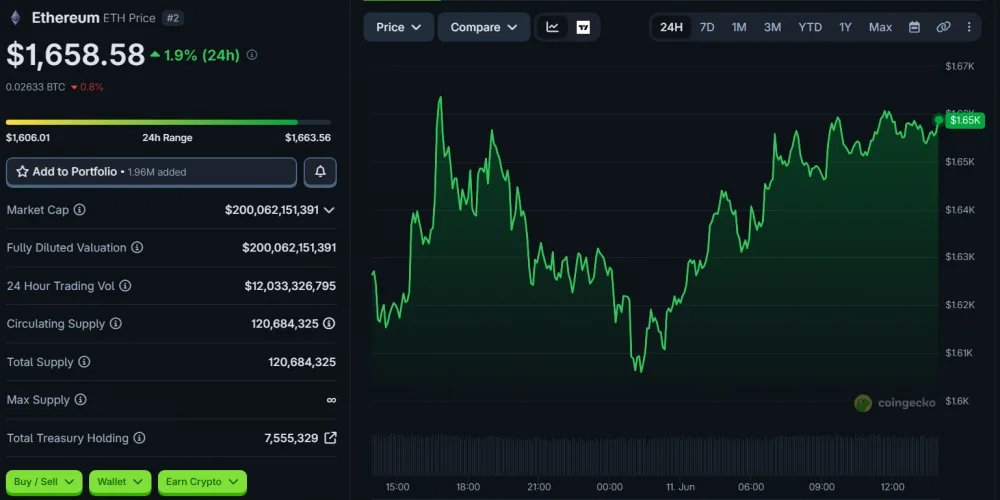Screen dimensions: 1000x500
Task: Click the price alert bell button
Action: 320,172
